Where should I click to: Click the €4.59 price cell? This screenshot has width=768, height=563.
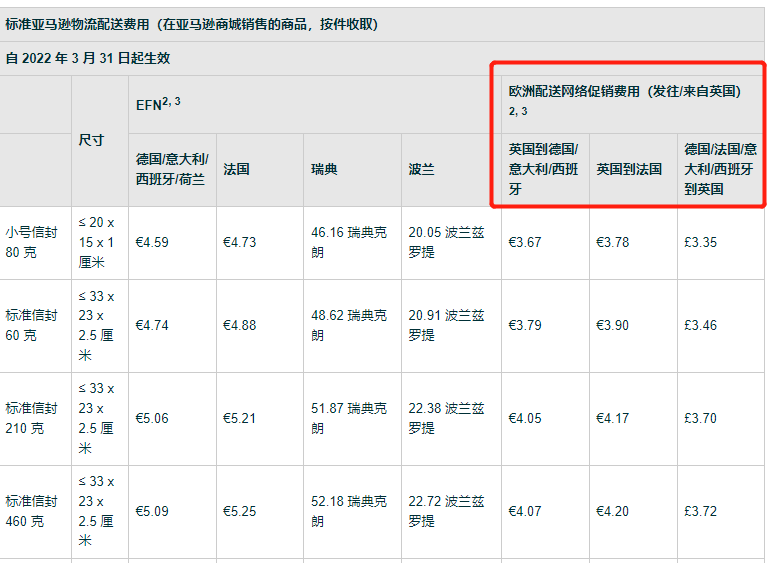point(152,242)
